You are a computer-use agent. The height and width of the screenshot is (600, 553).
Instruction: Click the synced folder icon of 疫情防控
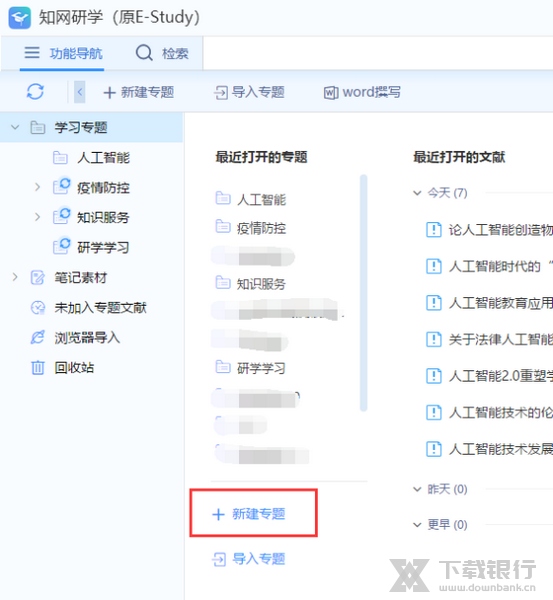62,186
